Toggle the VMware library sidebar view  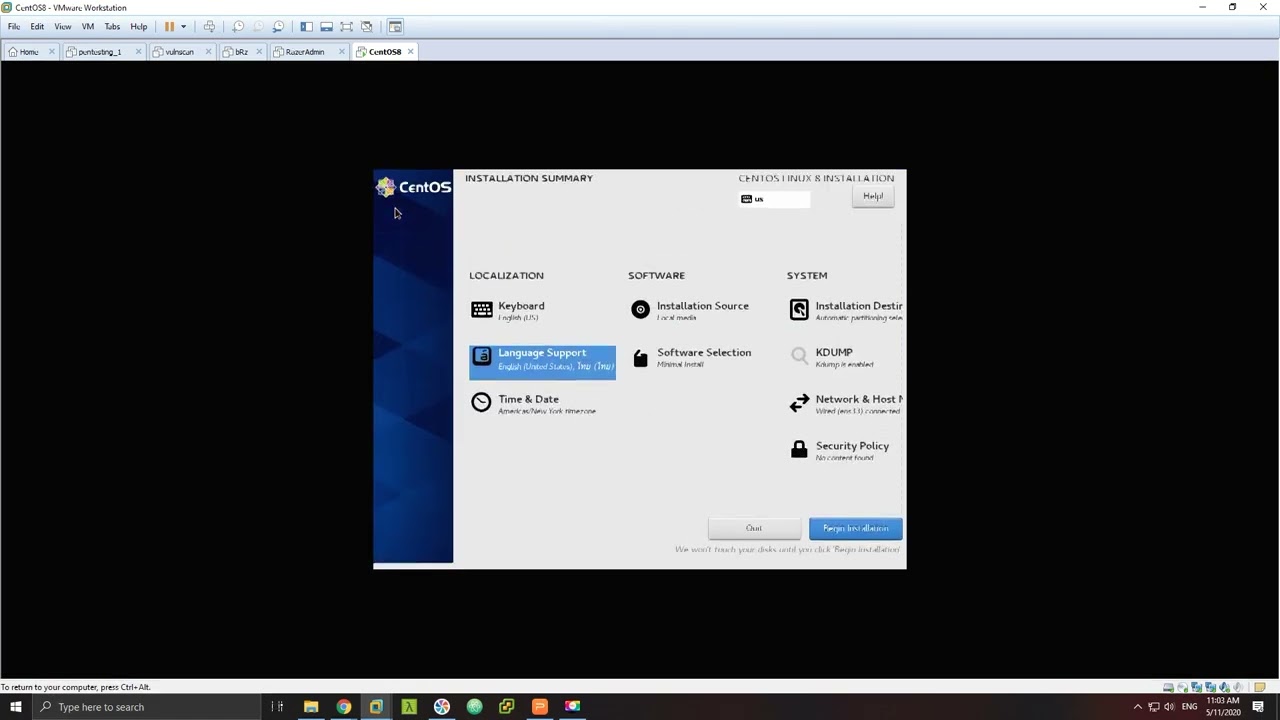click(x=306, y=26)
